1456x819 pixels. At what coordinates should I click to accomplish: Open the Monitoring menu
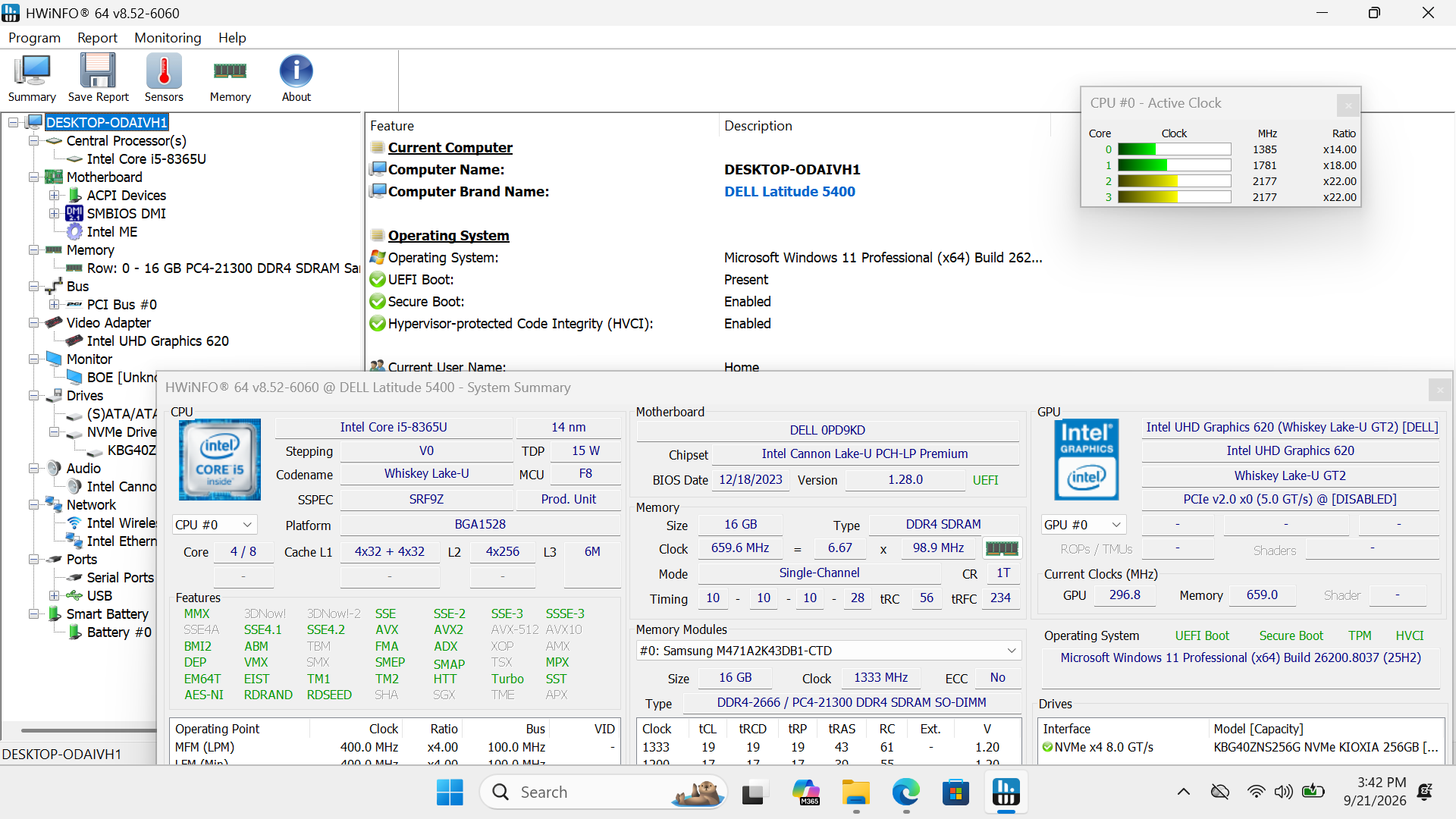tap(168, 38)
